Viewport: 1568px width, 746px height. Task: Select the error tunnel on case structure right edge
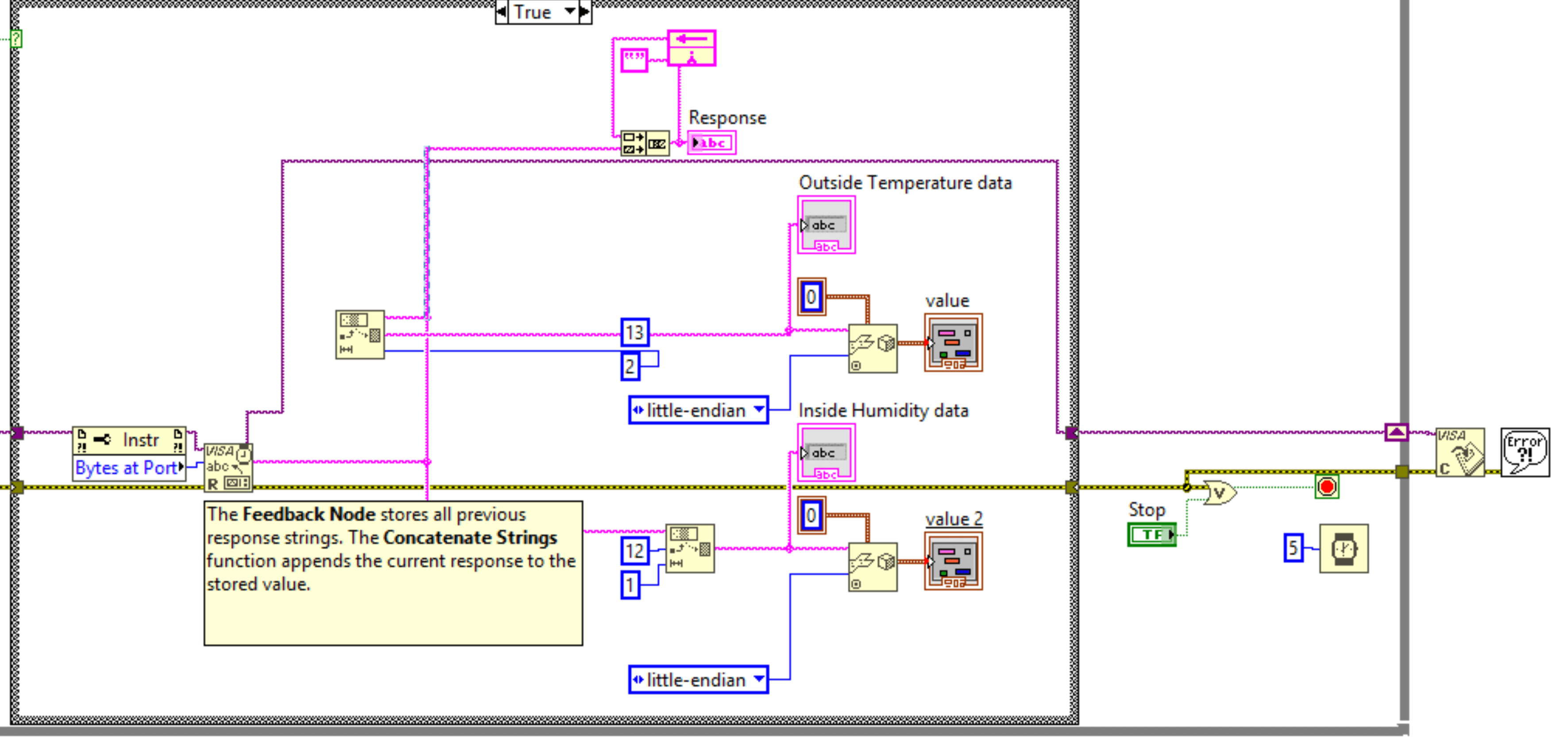pos(1072,487)
